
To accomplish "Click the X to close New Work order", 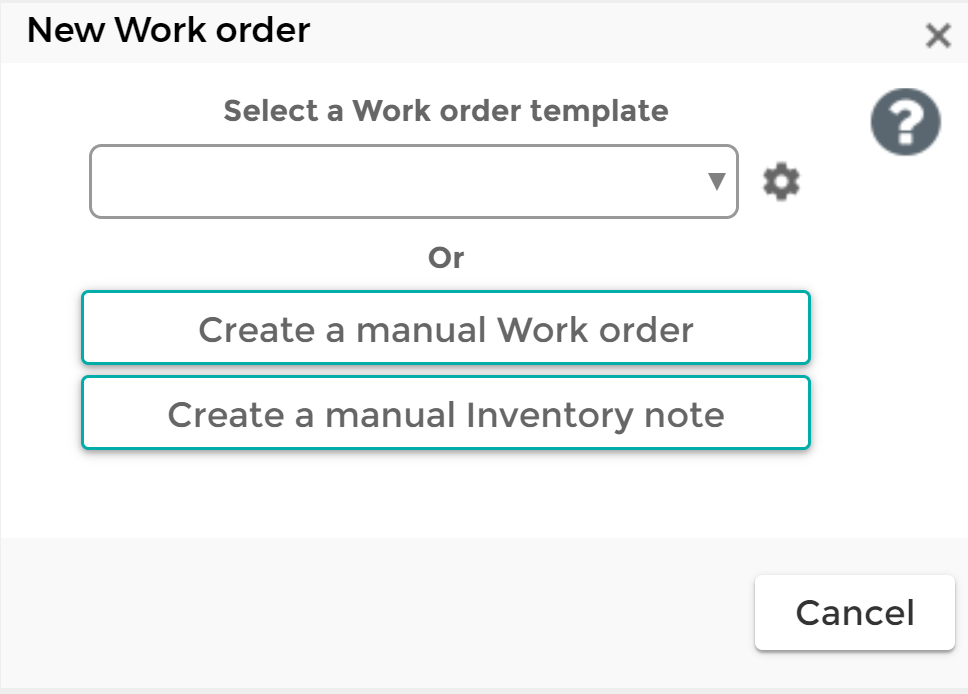I will click(937, 35).
